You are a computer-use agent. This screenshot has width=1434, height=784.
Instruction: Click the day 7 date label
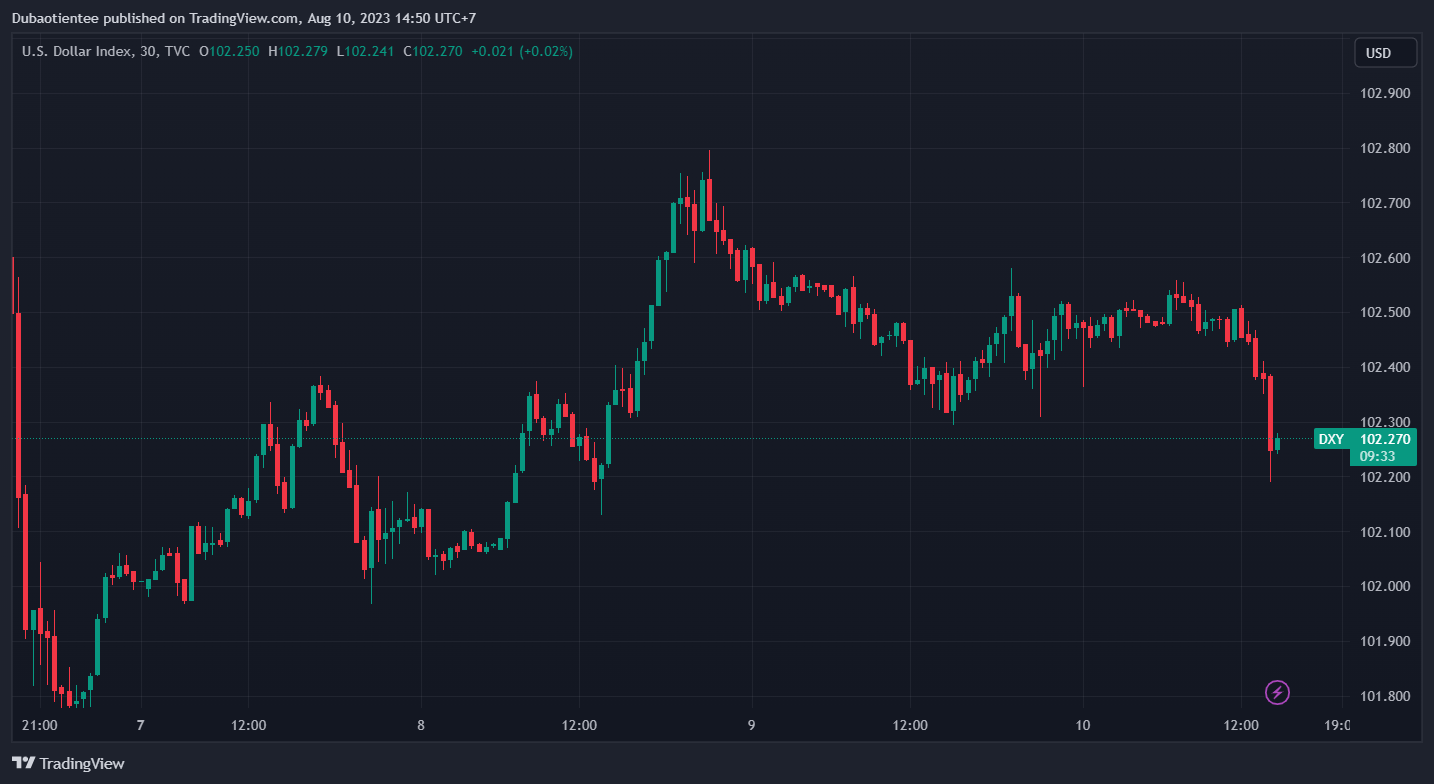[x=141, y=725]
